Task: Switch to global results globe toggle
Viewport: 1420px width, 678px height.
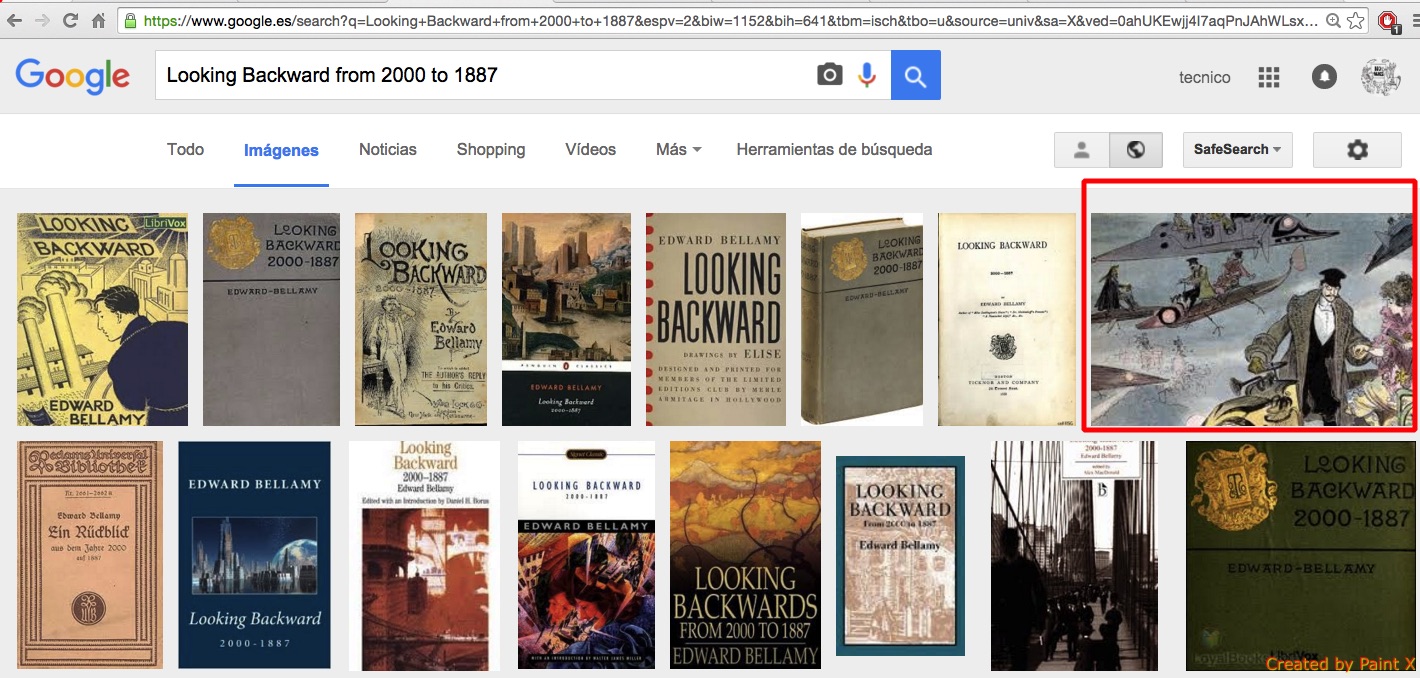Action: point(1135,150)
